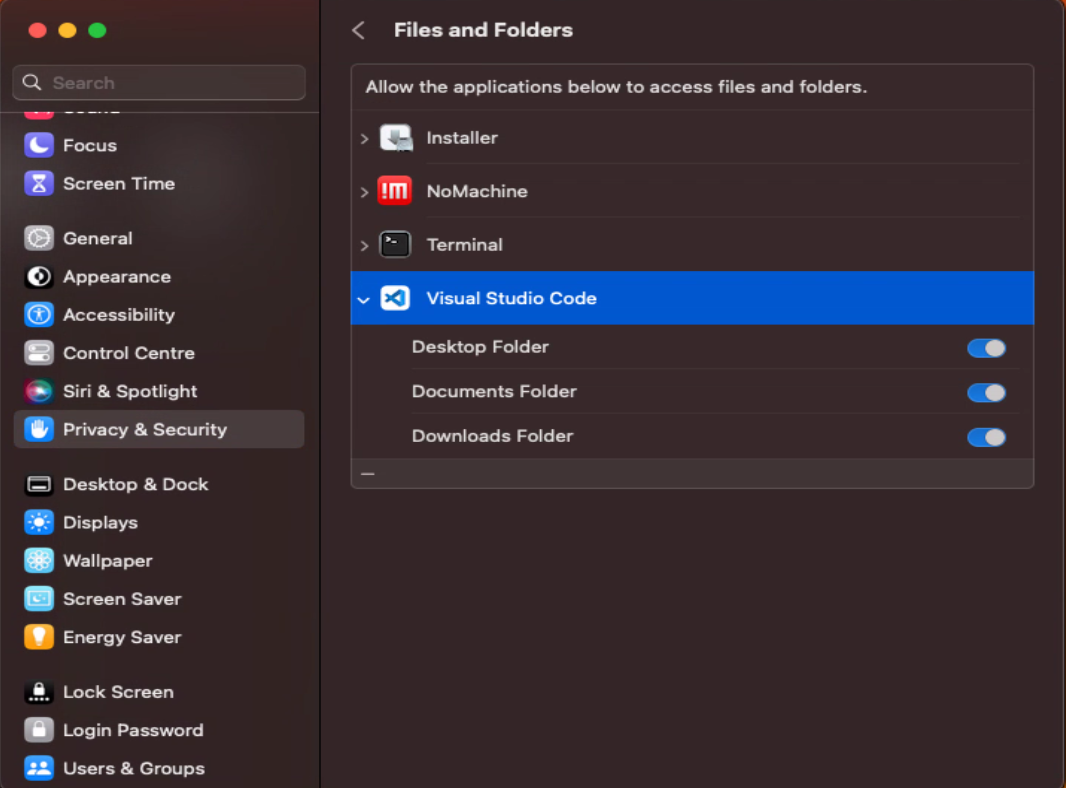Screen dimensions: 1066x788
Task: Open Desktop & Dock settings
Action: (x=135, y=484)
